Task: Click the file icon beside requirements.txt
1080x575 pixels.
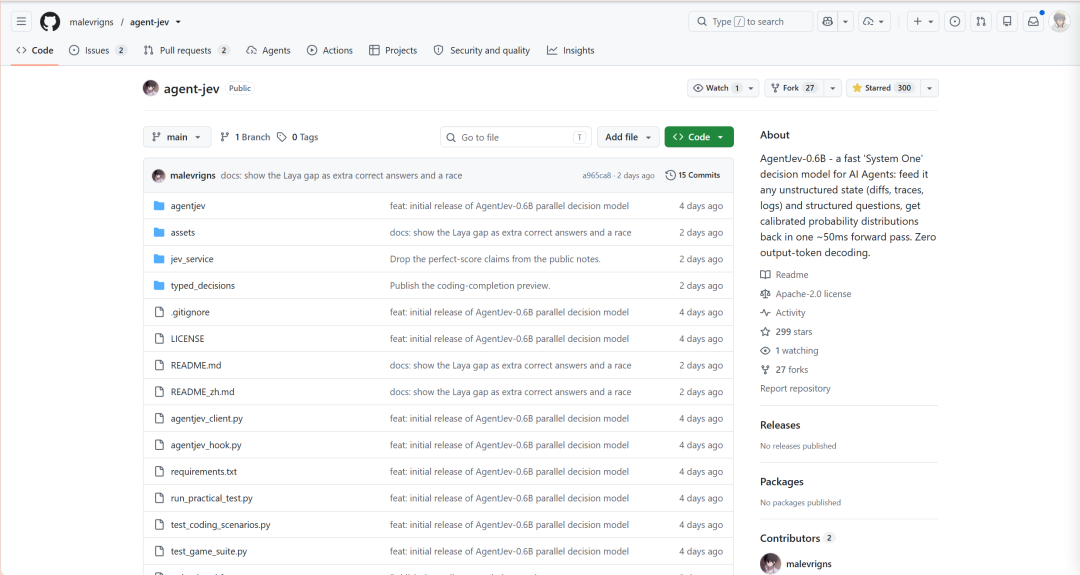Action: tap(159, 472)
